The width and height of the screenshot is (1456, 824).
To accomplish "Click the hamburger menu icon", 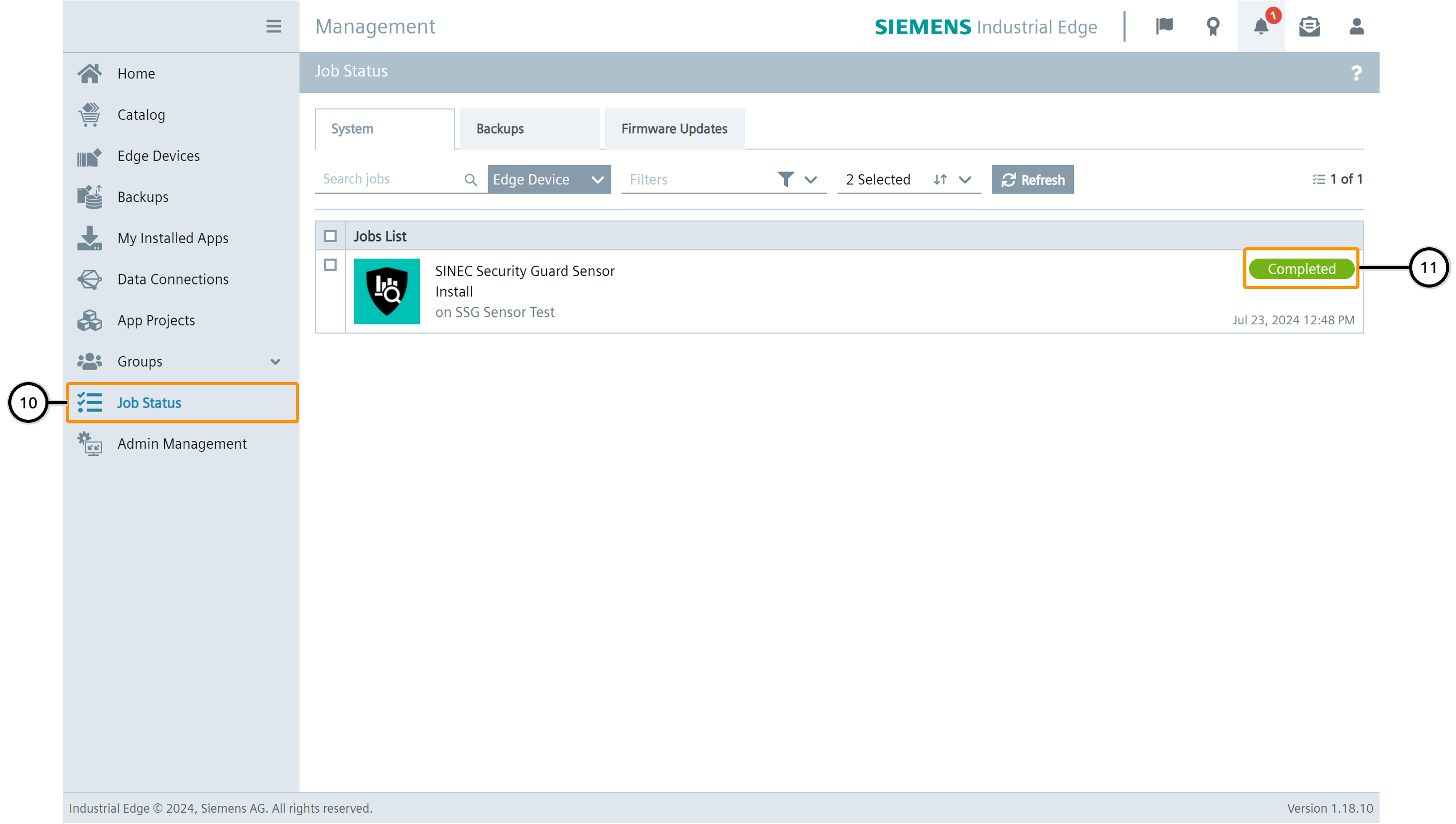I will [x=273, y=26].
